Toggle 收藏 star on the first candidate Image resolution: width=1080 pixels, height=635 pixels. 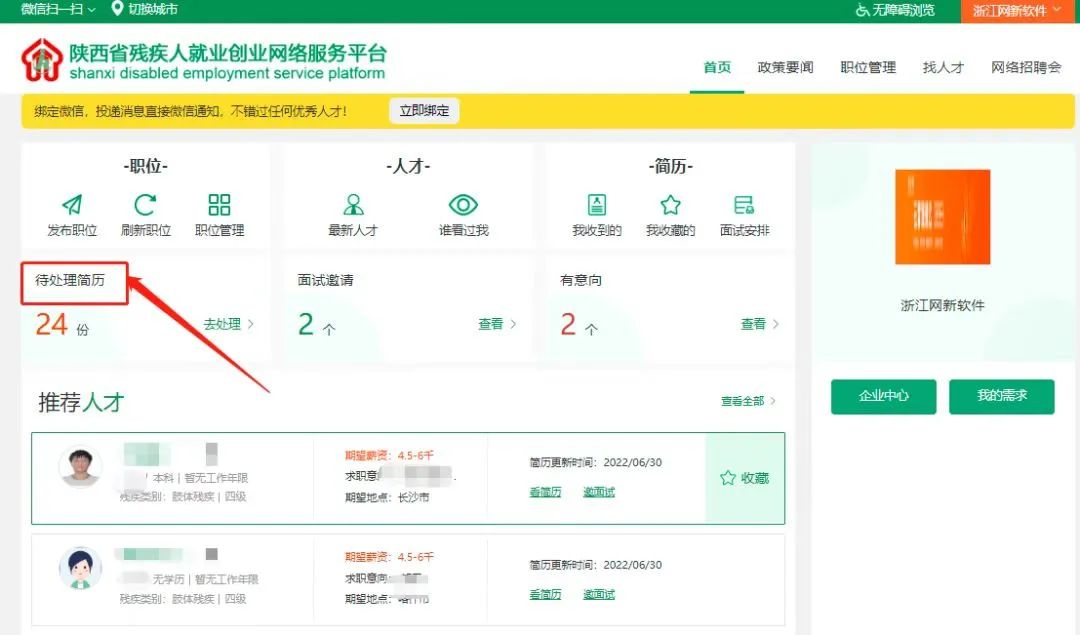(729, 480)
